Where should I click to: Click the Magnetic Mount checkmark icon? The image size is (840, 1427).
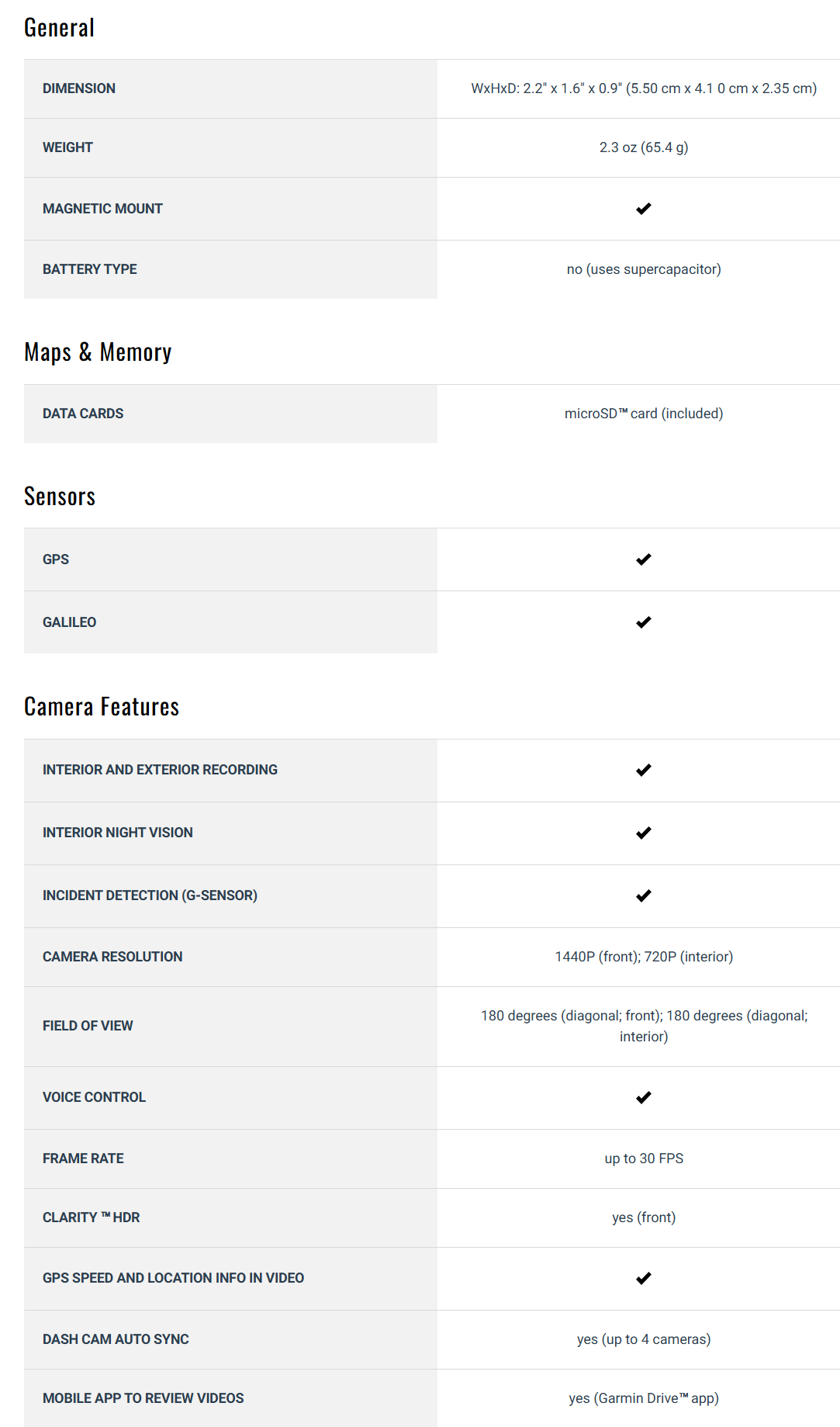click(643, 209)
